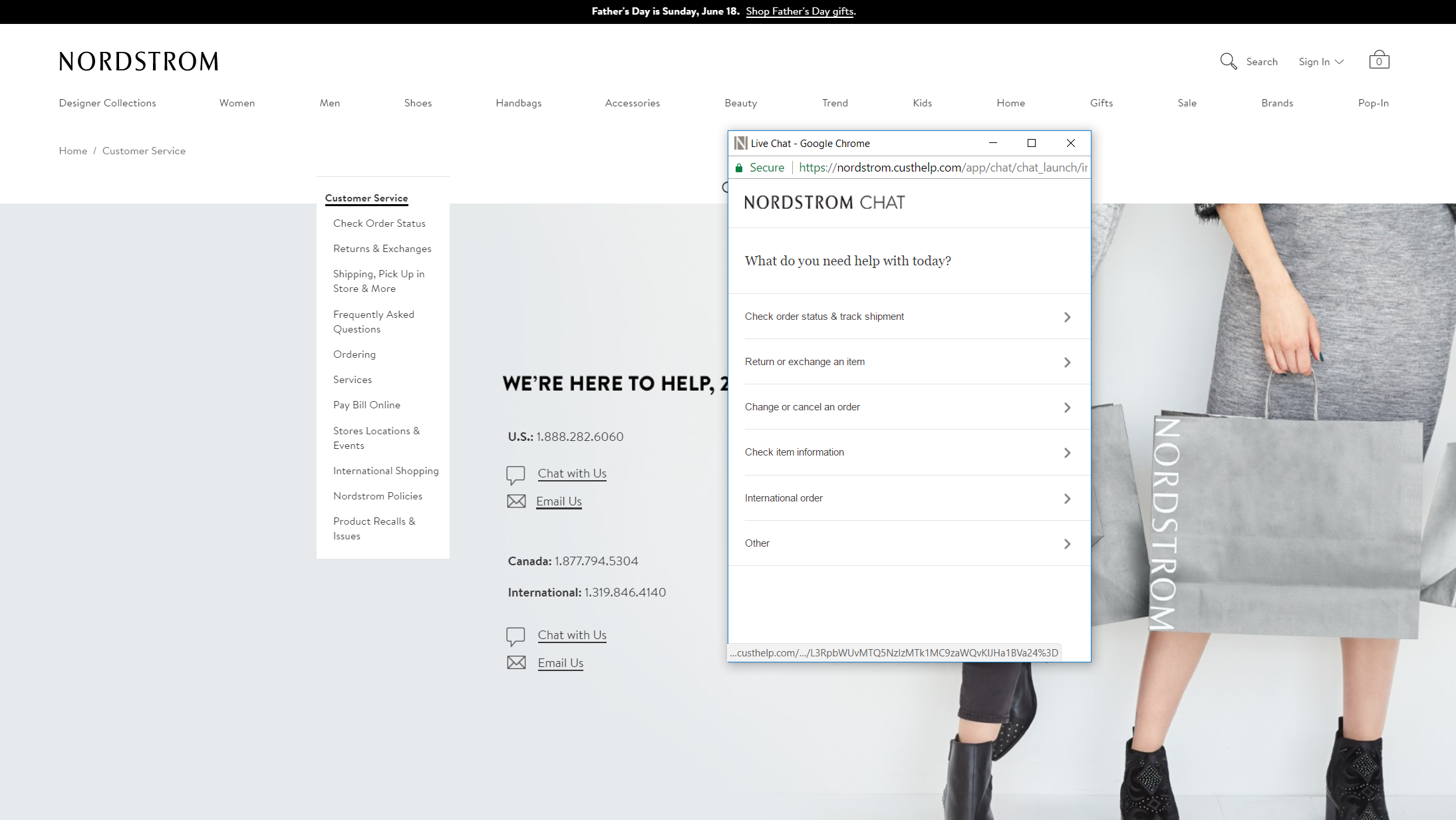Click lower Email Us link
Viewport: 1456px width, 820px height.
[560, 663]
